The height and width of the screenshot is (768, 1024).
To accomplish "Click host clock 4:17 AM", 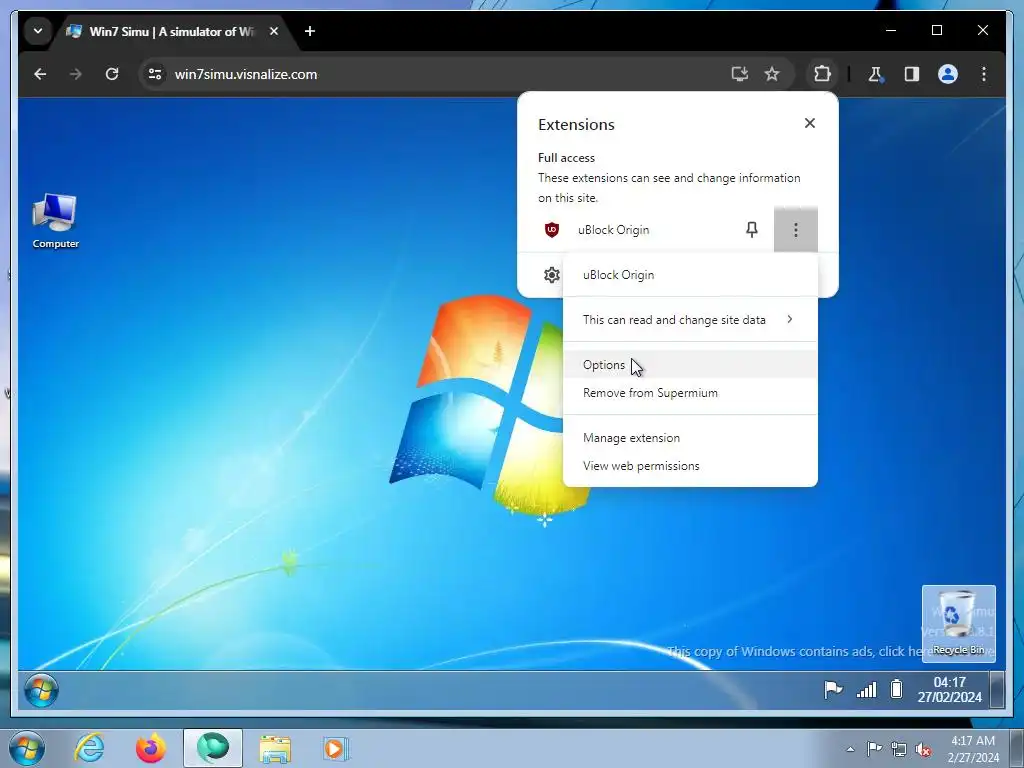I will (973, 749).
